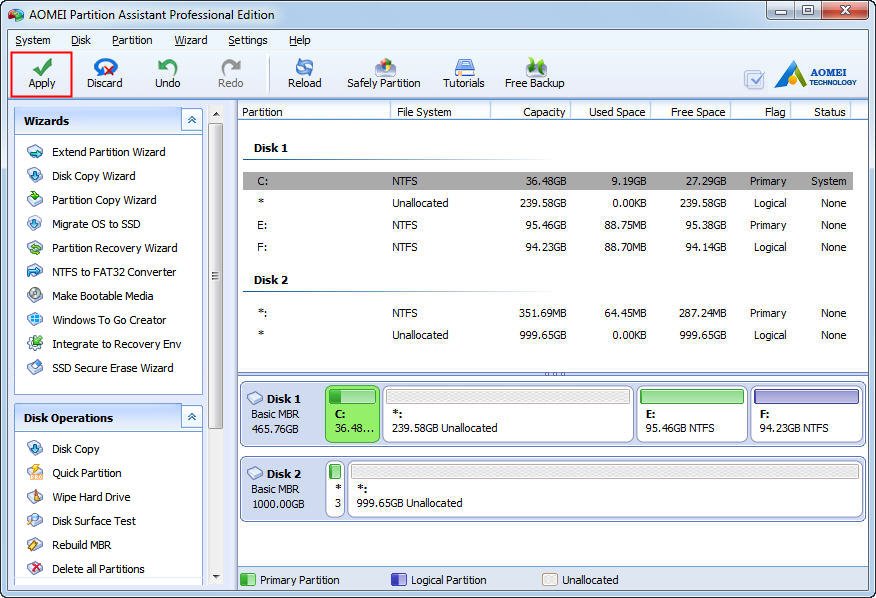Select the C: partition row

coord(548,181)
